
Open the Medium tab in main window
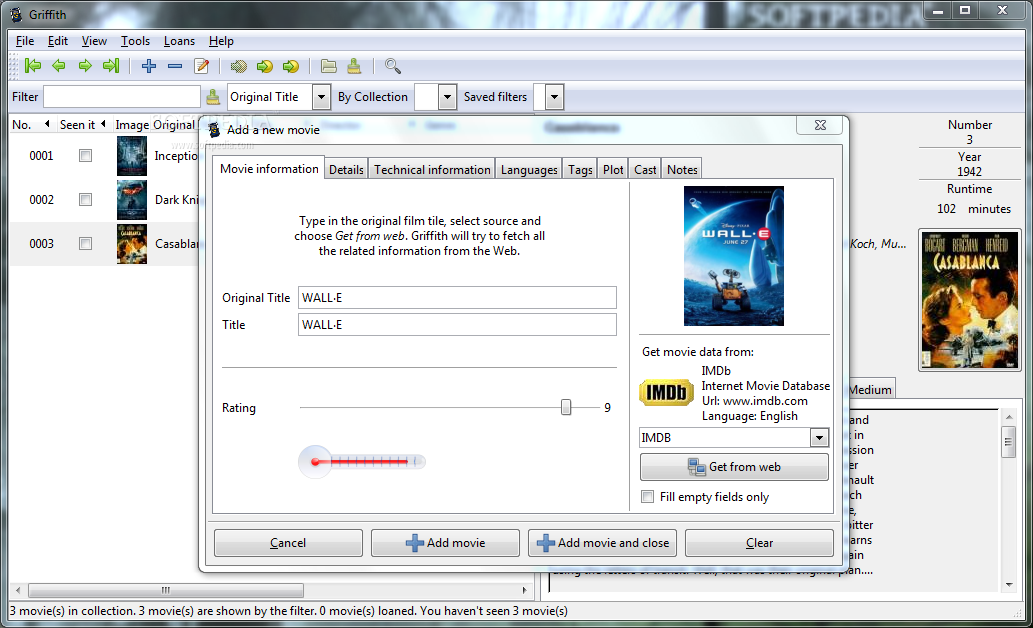tap(870, 389)
